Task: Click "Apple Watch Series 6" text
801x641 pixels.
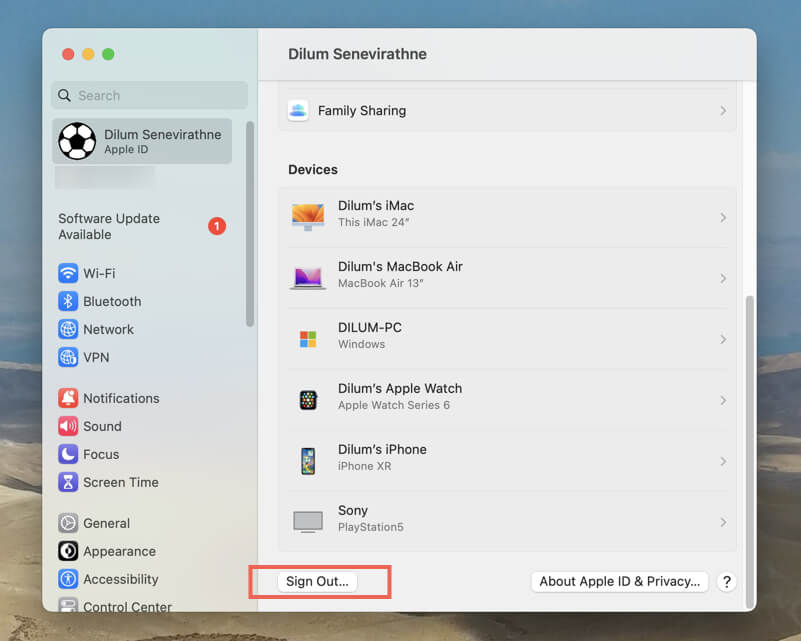Action: tap(394, 405)
